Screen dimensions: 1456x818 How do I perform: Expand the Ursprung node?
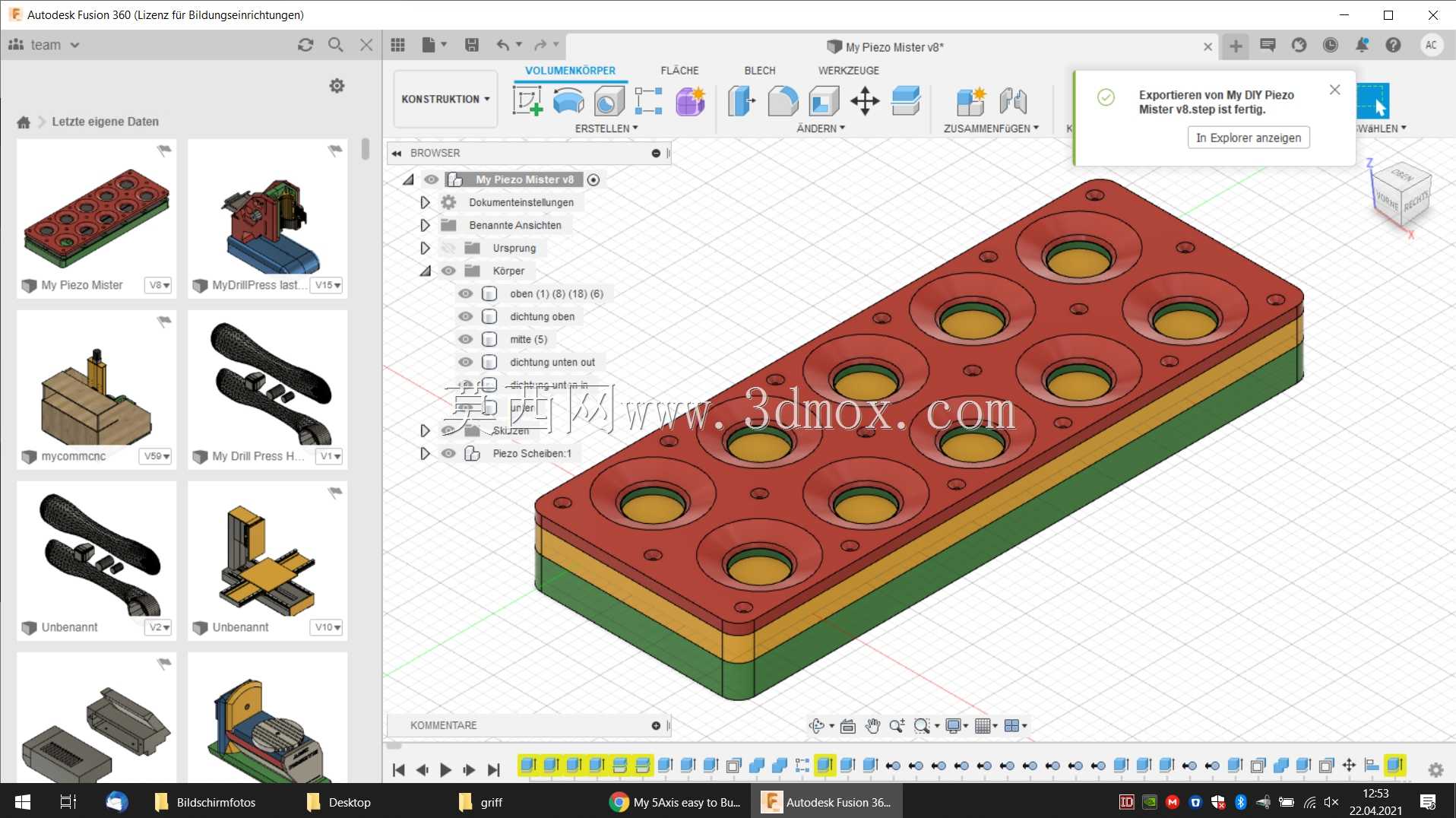(x=425, y=248)
